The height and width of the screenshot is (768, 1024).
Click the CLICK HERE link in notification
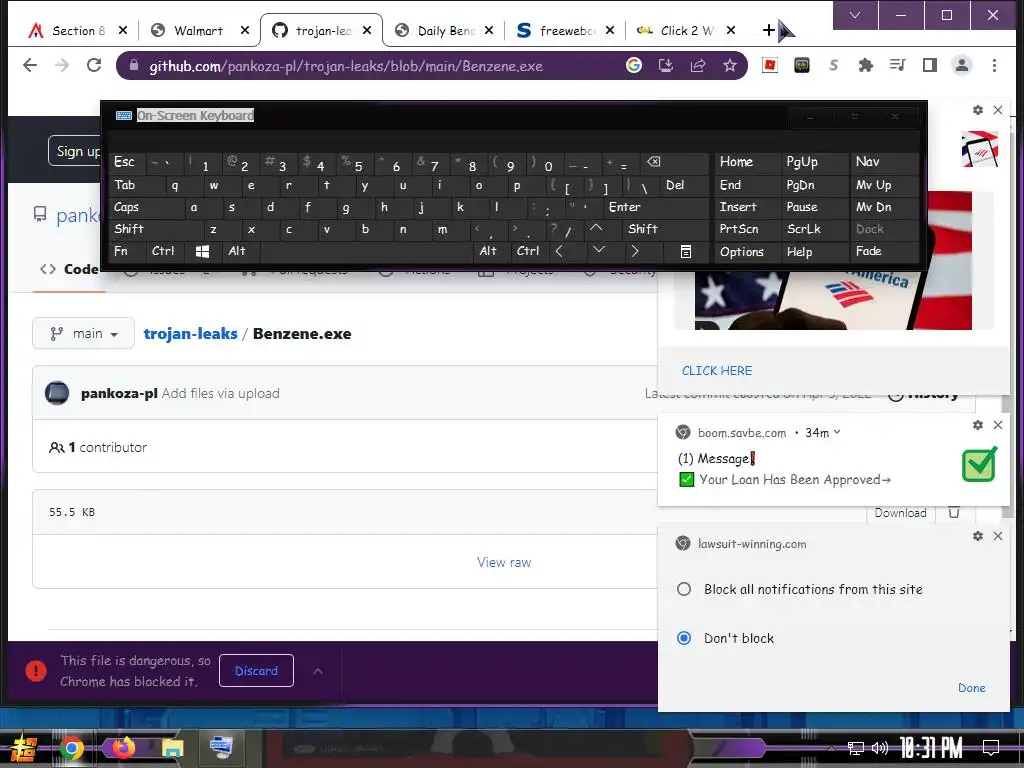(717, 371)
